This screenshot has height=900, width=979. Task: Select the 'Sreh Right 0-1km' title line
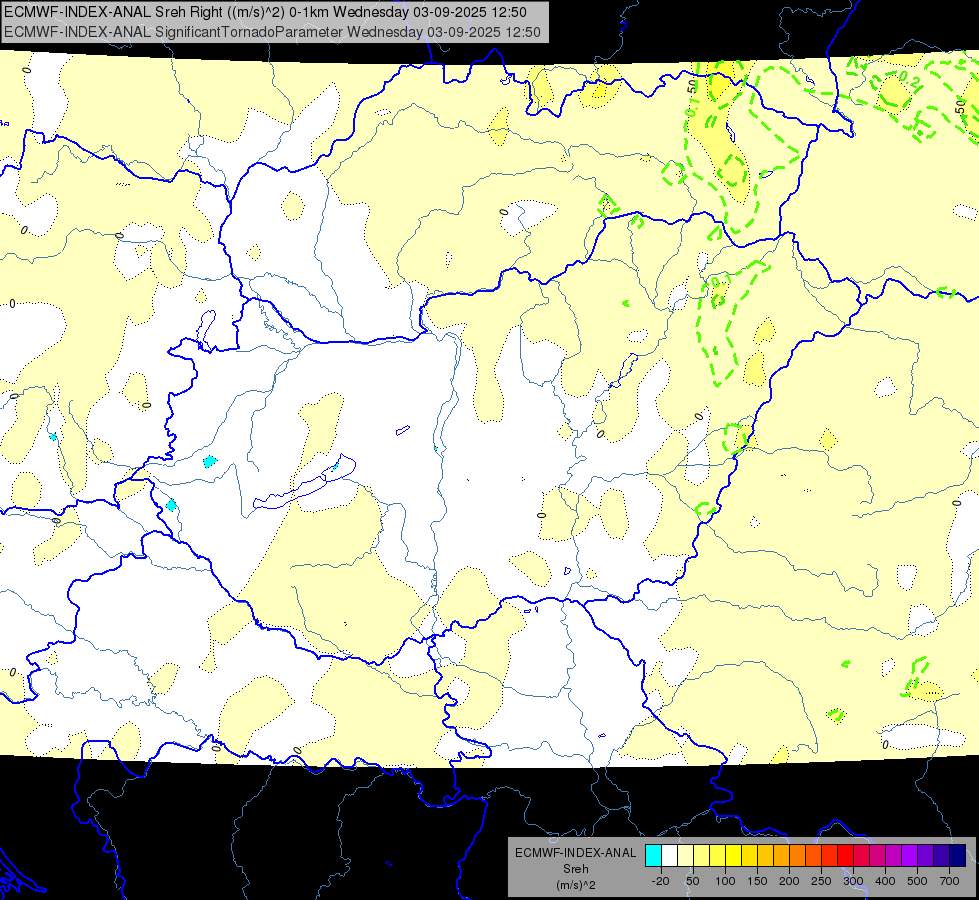pos(265,12)
